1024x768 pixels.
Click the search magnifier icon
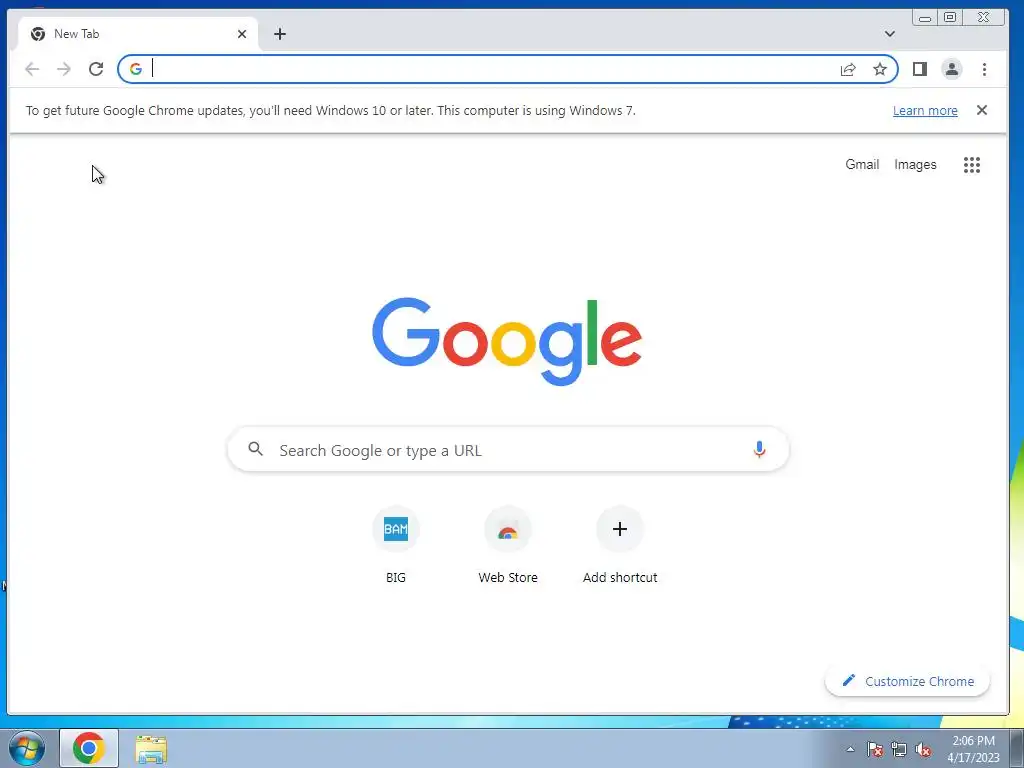(x=255, y=449)
